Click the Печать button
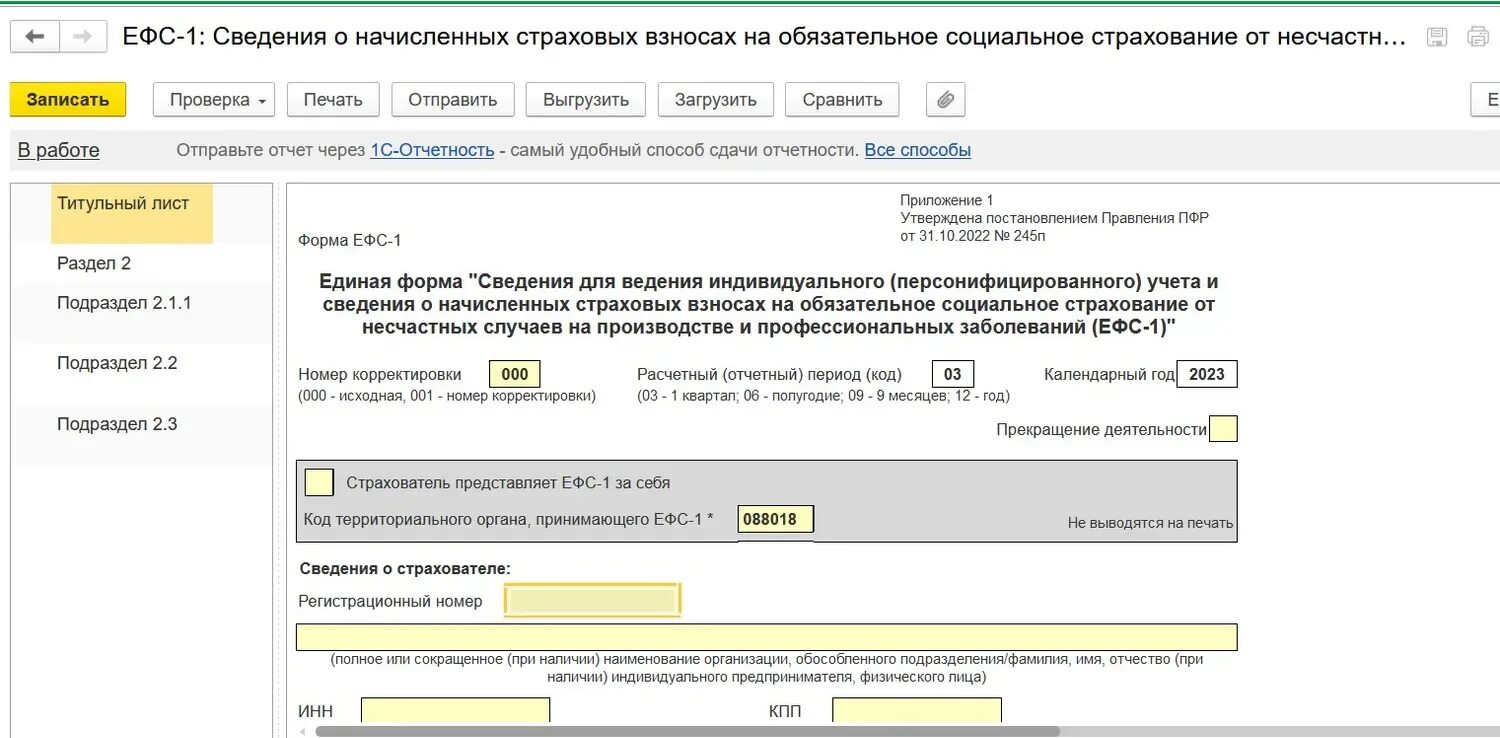 pyautogui.click(x=333, y=100)
